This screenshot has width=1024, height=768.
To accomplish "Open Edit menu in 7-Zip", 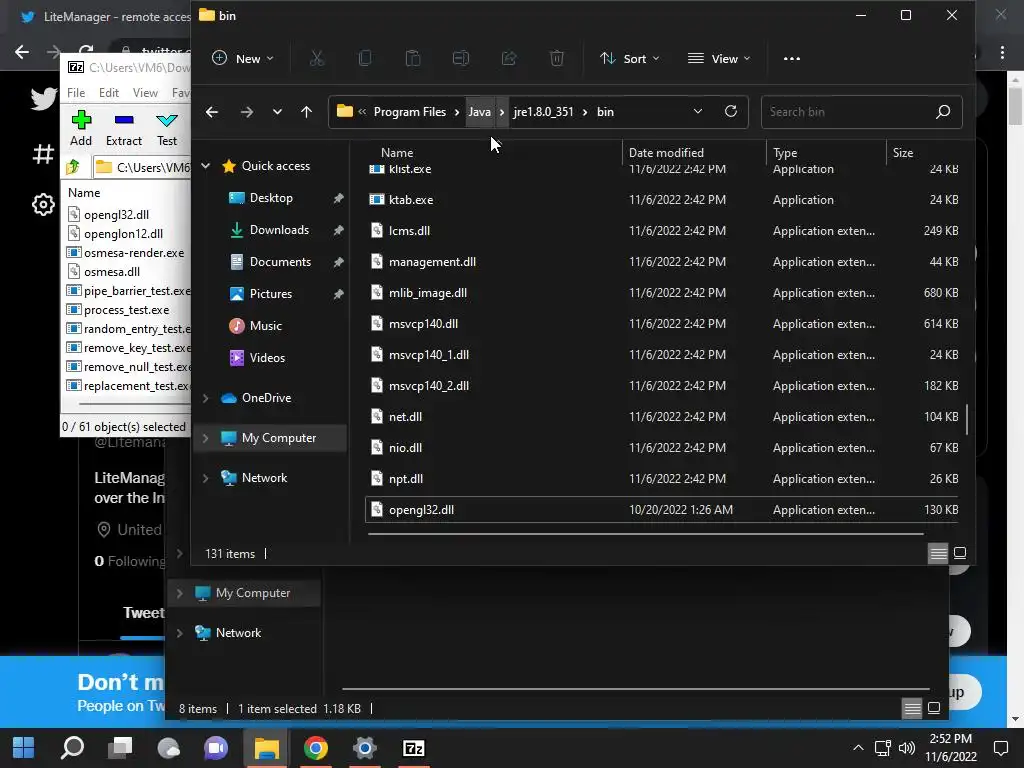I will 108,93.
